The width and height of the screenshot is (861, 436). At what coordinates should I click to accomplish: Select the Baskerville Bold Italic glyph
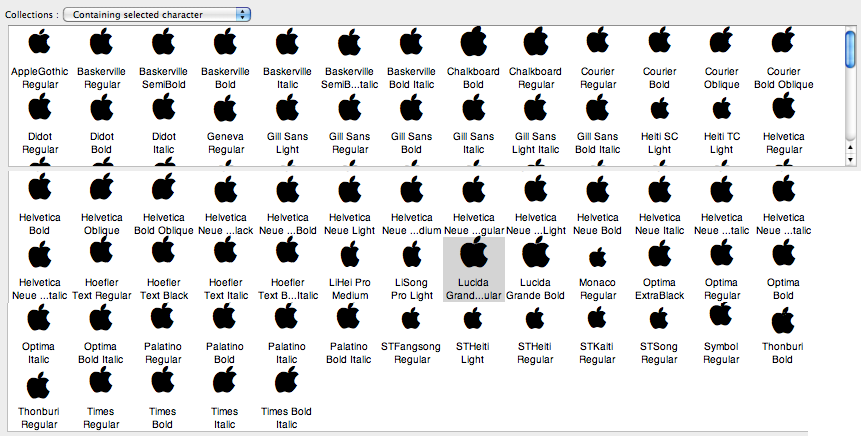click(x=412, y=42)
